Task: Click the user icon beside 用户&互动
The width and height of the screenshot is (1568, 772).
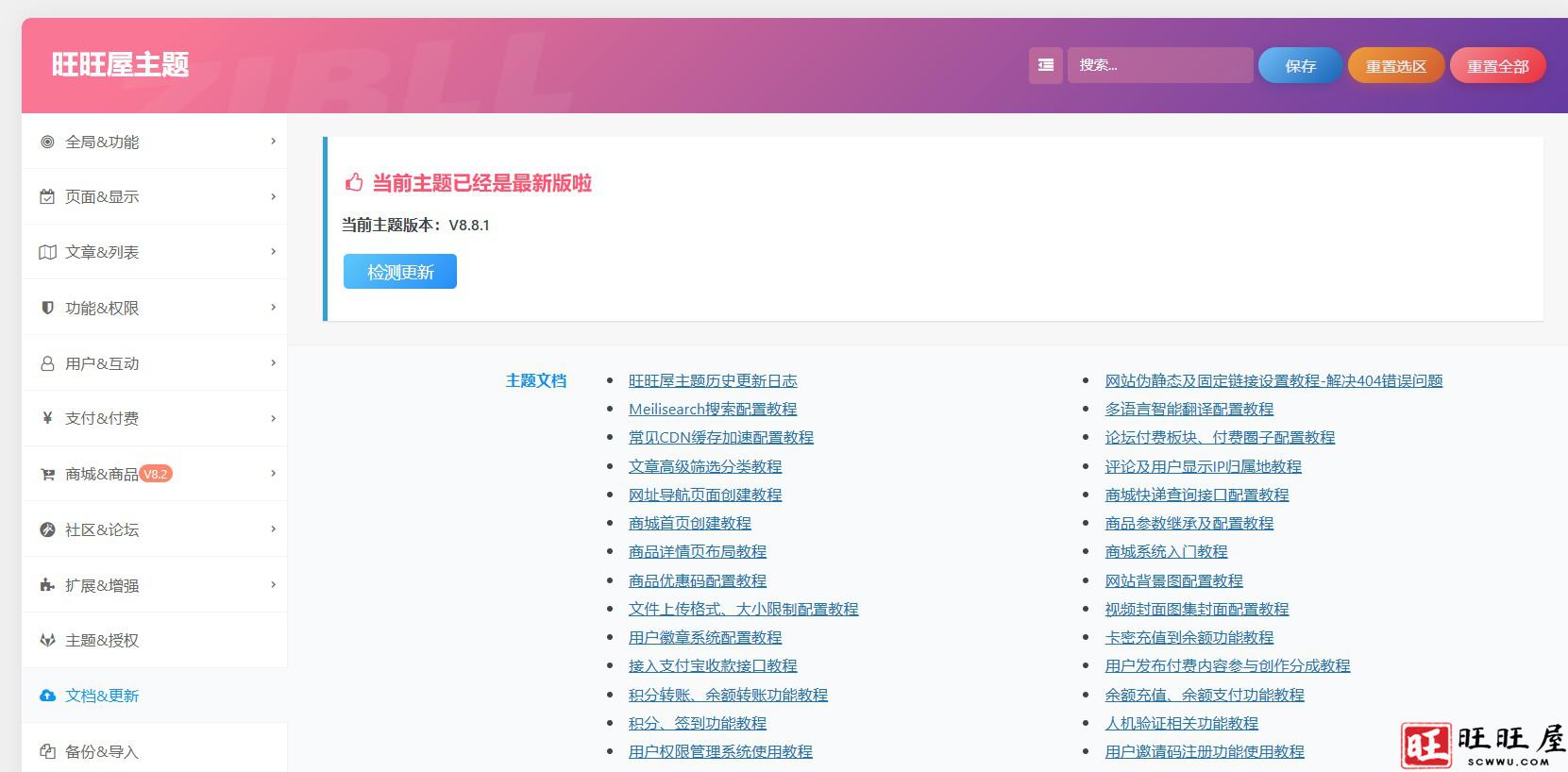Action: click(47, 363)
